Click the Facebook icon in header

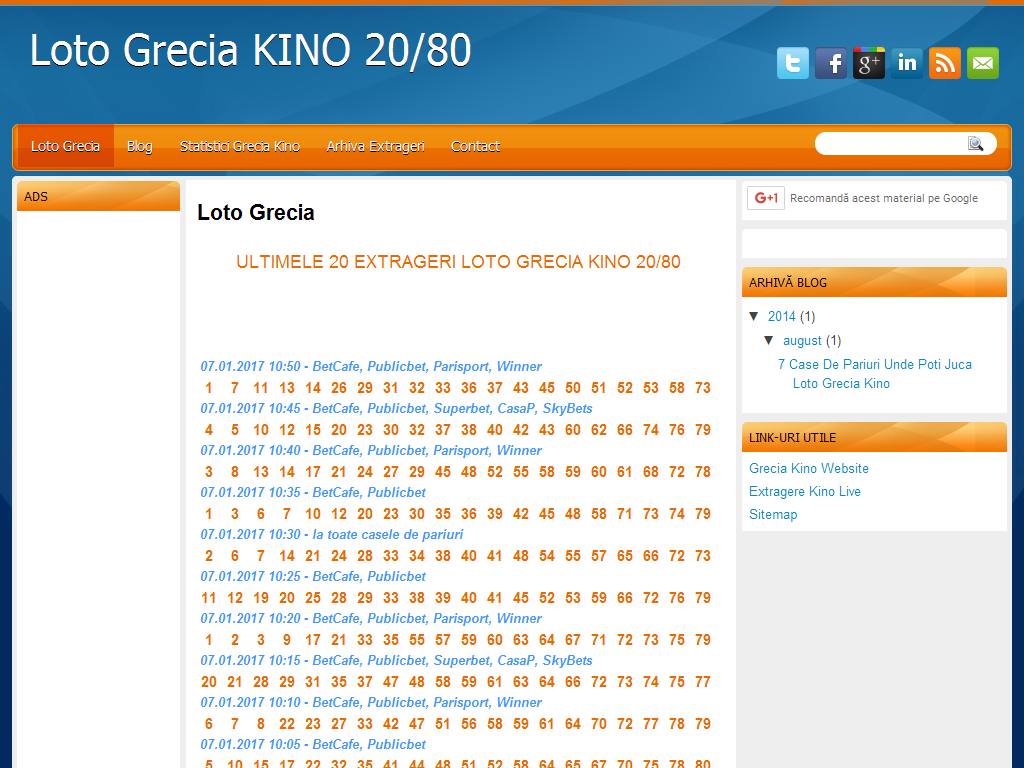pyautogui.click(x=831, y=63)
